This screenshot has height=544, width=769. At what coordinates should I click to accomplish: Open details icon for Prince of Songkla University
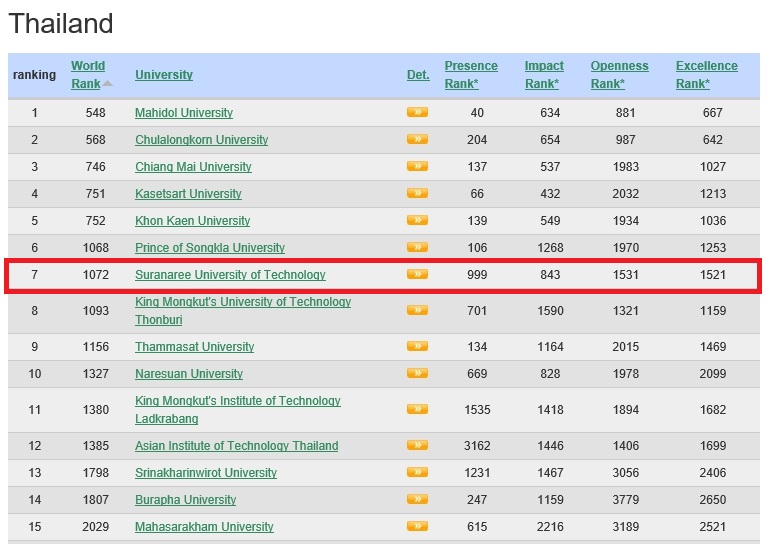[x=417, y=247]
